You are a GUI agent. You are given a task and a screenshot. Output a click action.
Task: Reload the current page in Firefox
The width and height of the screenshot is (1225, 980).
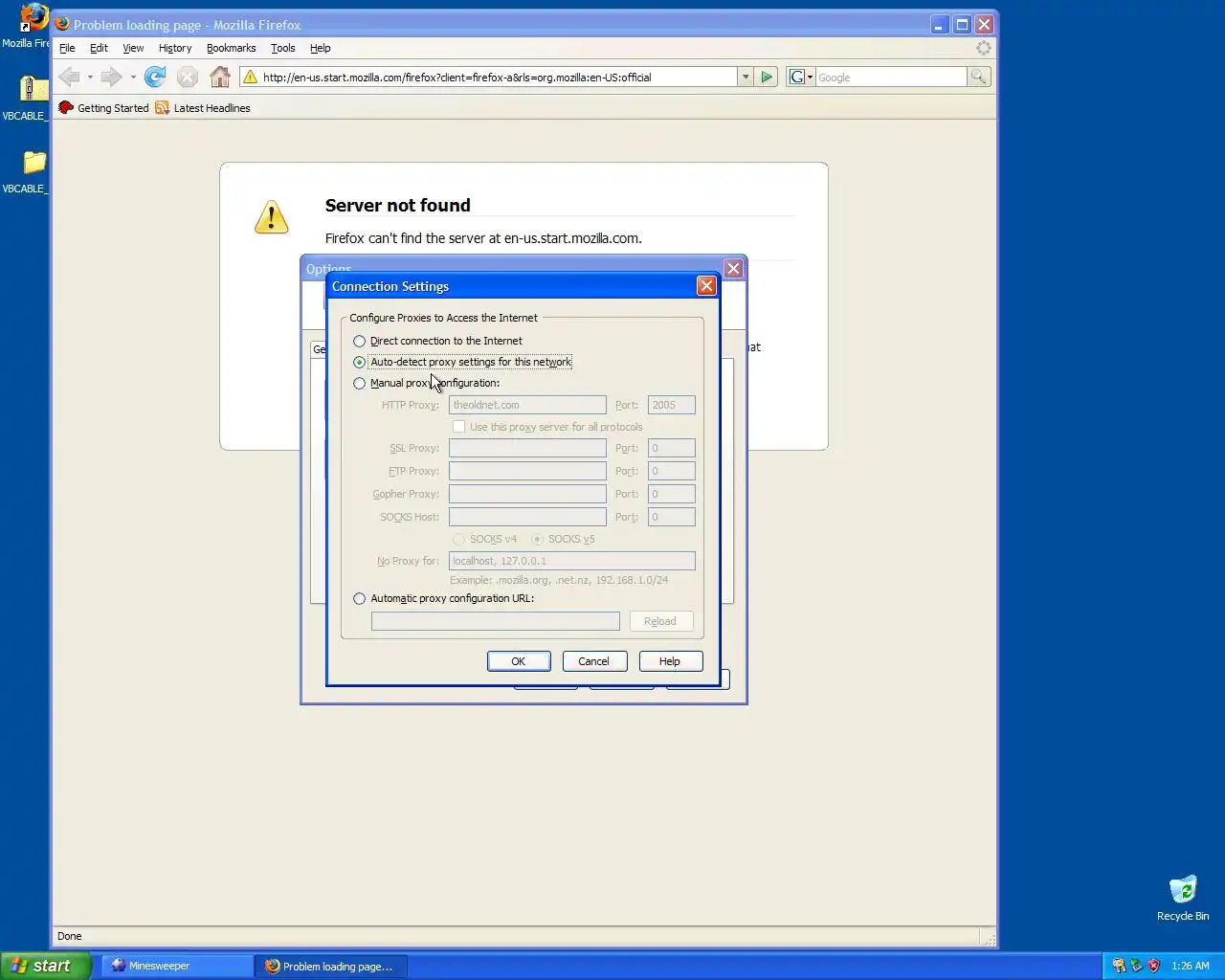click(x=155, y=77)
